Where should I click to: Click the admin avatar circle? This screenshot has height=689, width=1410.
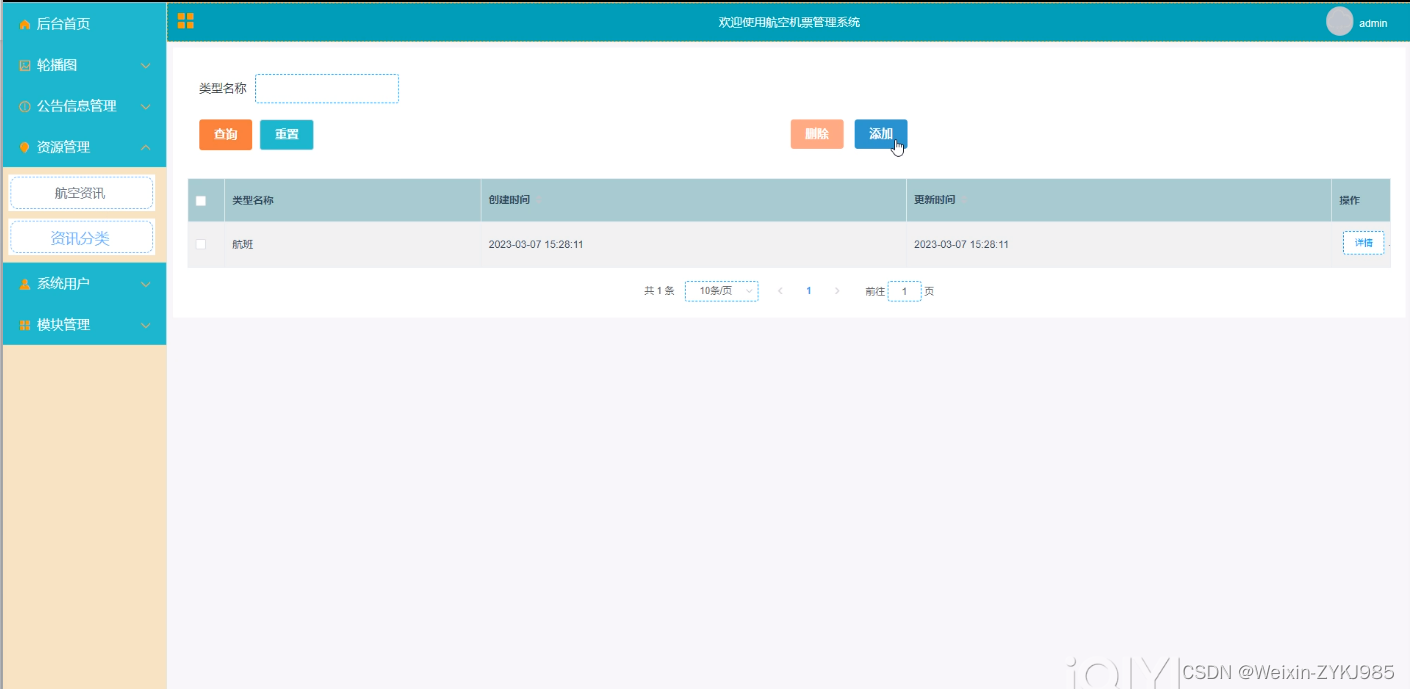click(x=1339, y=21)
